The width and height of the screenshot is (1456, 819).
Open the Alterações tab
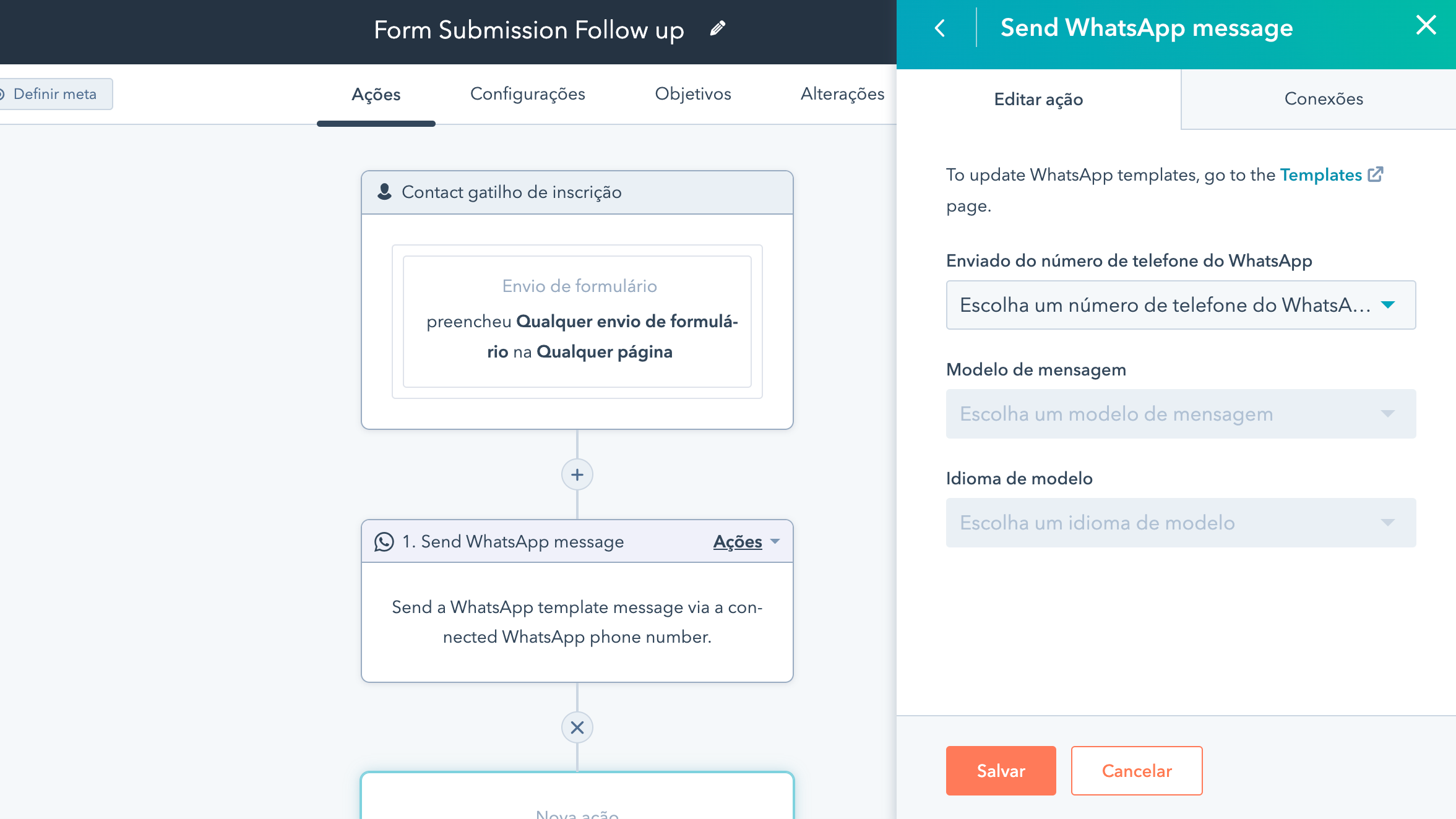843,94
